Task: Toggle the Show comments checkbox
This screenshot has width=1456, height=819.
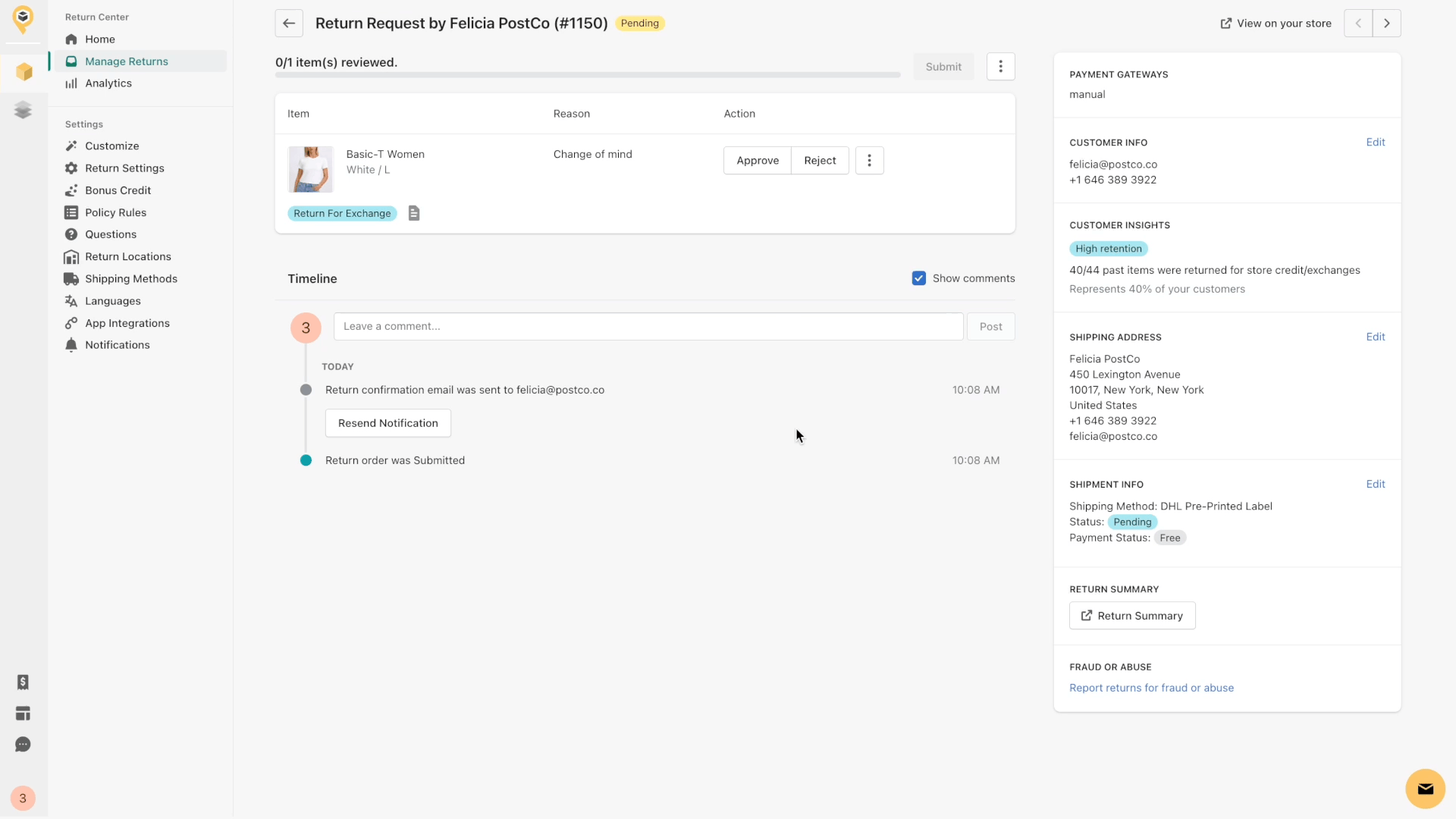Action: 918,278
